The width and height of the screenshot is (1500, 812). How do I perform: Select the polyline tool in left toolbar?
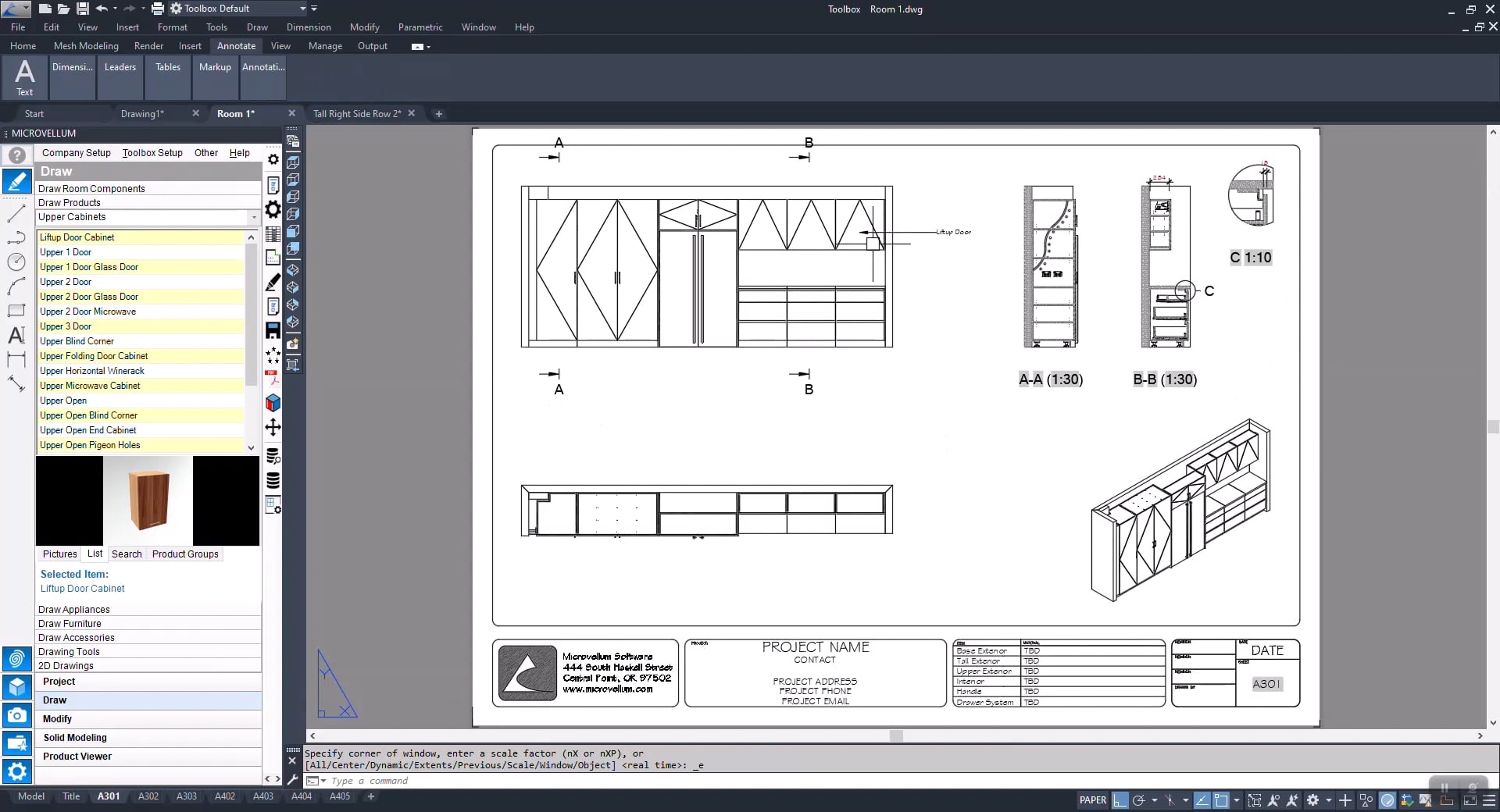click(16, 237)
